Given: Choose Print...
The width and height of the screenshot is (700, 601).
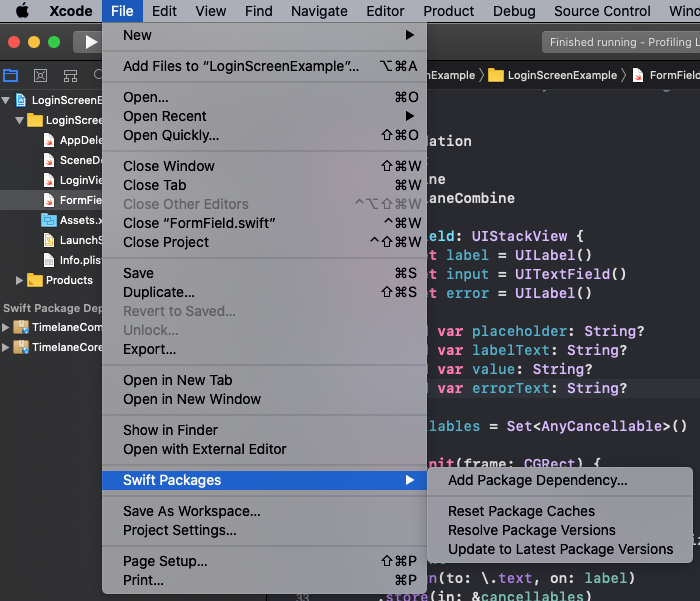Looking at the screenshot, I should pos(264,580).
